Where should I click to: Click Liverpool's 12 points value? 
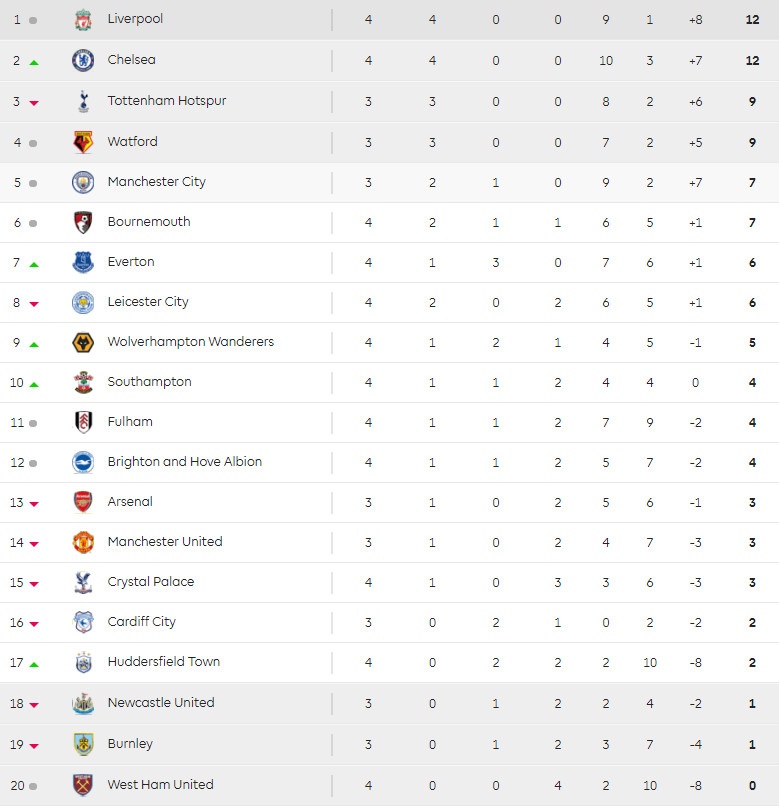(752, 19)
